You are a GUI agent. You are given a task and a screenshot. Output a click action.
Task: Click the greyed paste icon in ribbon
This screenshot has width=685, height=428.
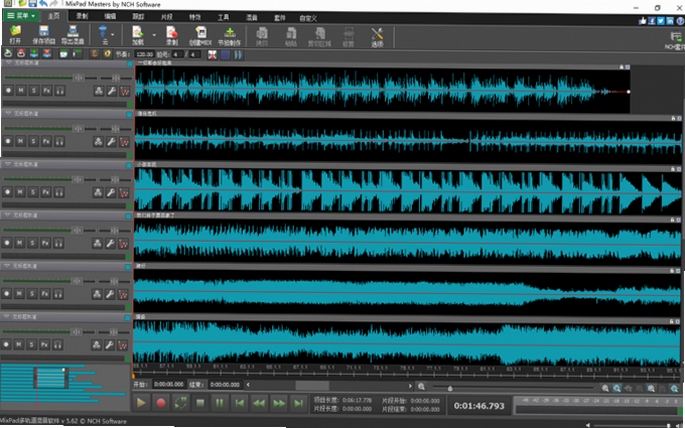pyautogui.click(x=291, y=36)
